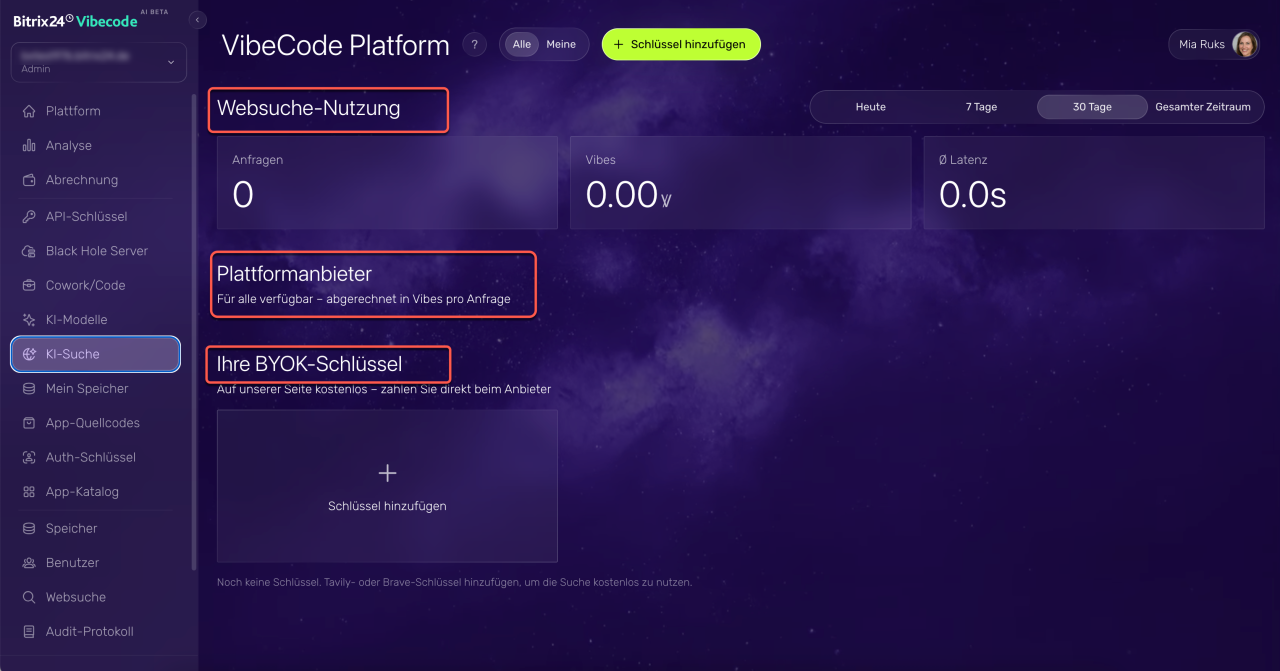Select the Heute time range
The height and width of the screenshot is (671, 1280).
click(870, 107)
